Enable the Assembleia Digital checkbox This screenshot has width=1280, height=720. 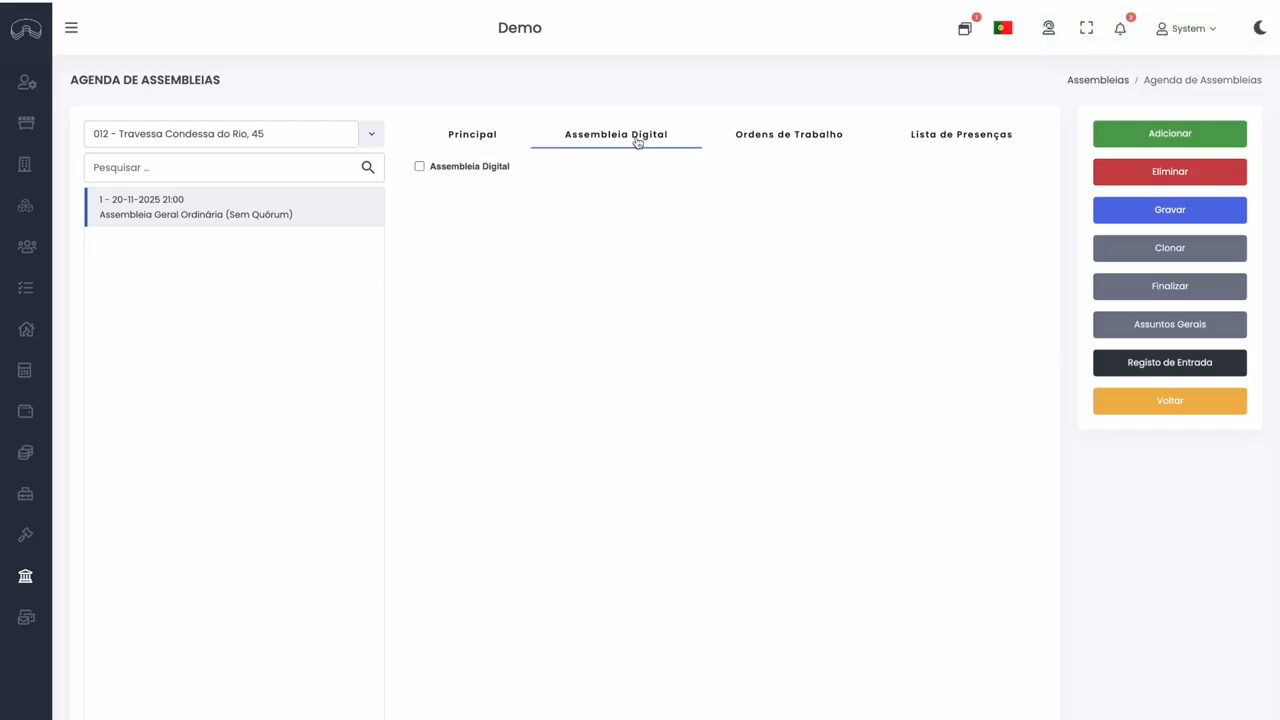coord(420,166)
